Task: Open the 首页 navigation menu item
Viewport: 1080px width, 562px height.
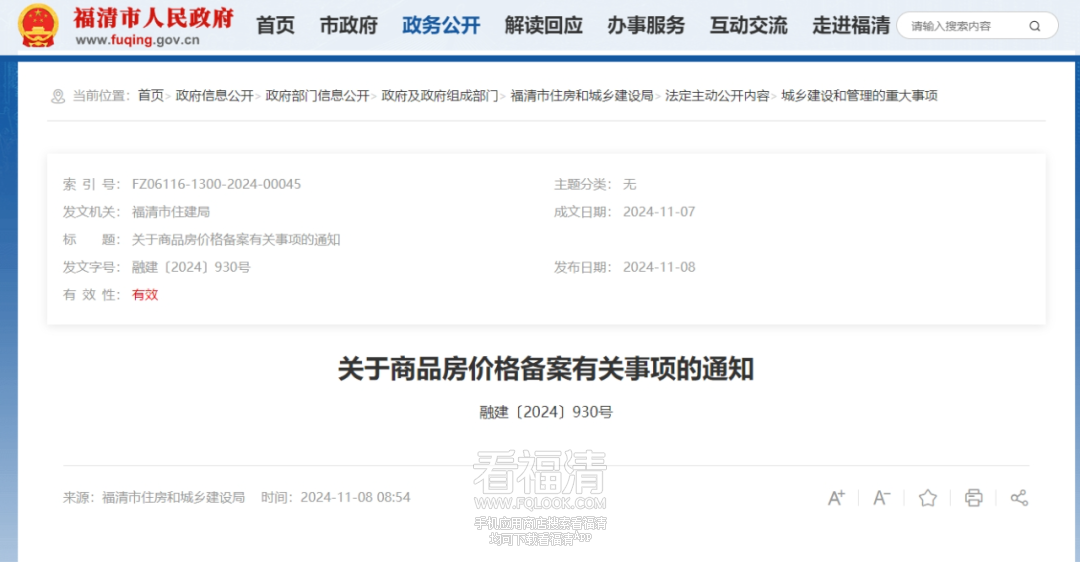Action: pyautogui.click(x=276, y=26)
